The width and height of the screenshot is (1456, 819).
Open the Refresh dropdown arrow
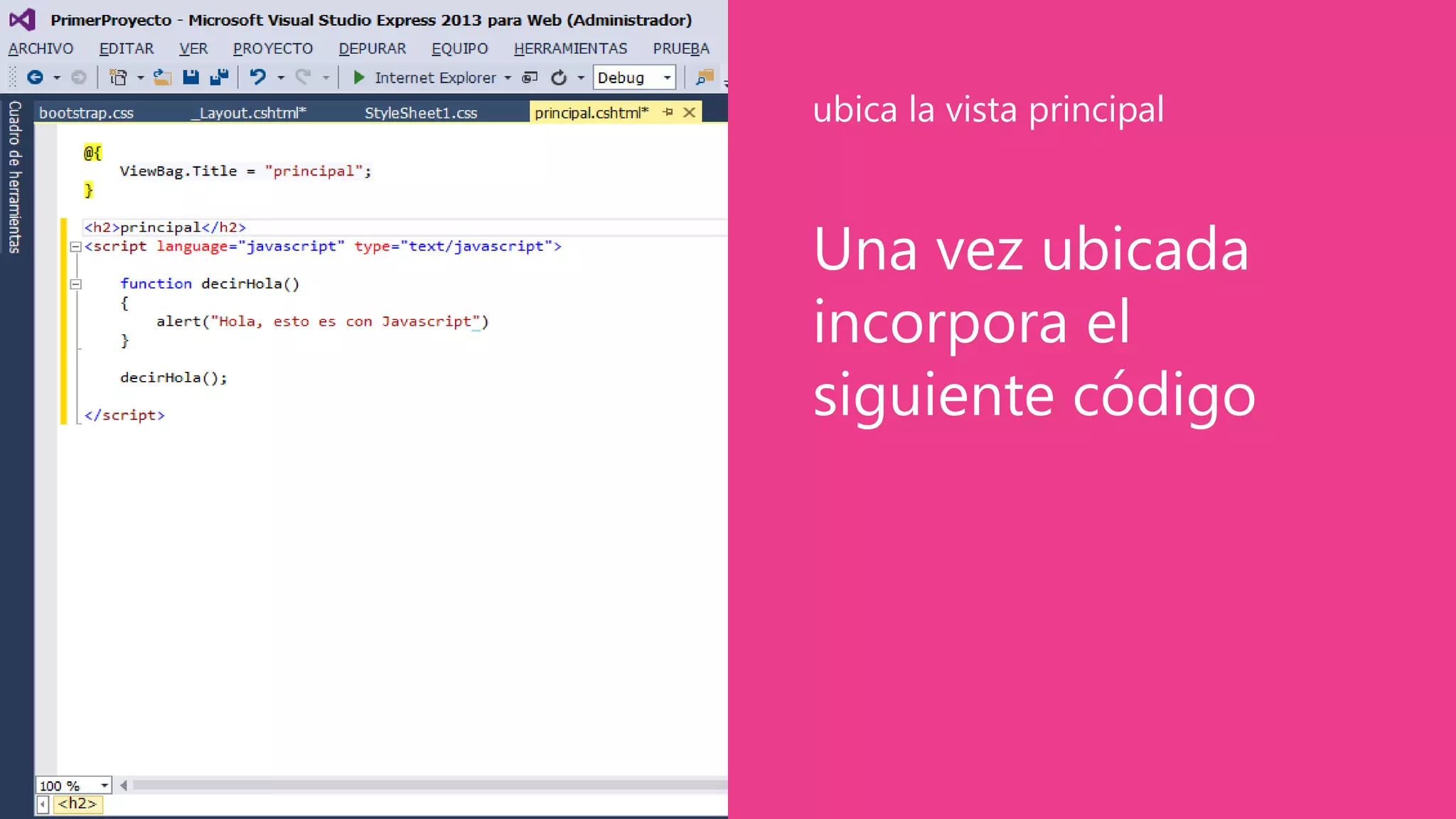coord(581,77)
